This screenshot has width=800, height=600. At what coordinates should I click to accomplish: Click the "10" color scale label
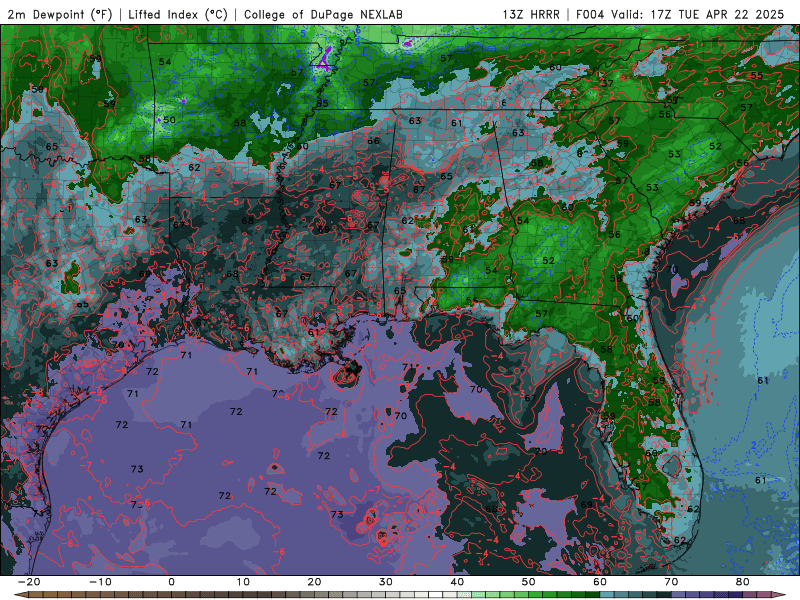(x=243, y=582)
